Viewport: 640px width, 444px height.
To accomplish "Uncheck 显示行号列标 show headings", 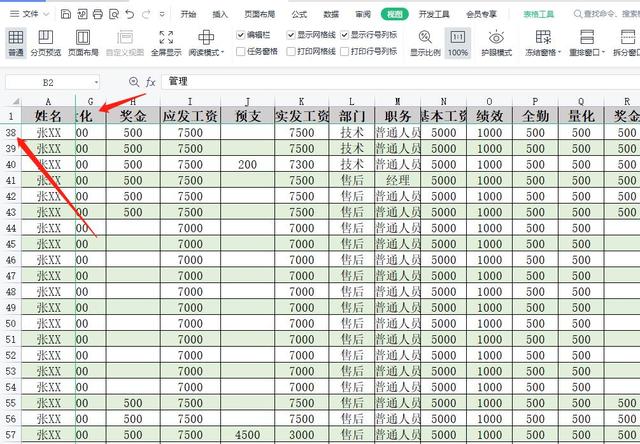I will 344,35.
